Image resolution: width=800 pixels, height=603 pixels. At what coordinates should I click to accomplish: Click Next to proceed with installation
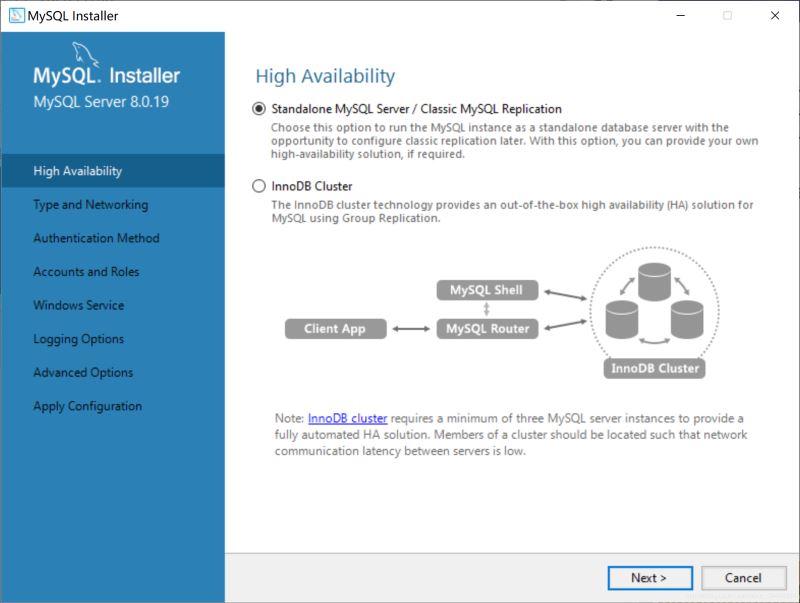[x=650, y=578]
